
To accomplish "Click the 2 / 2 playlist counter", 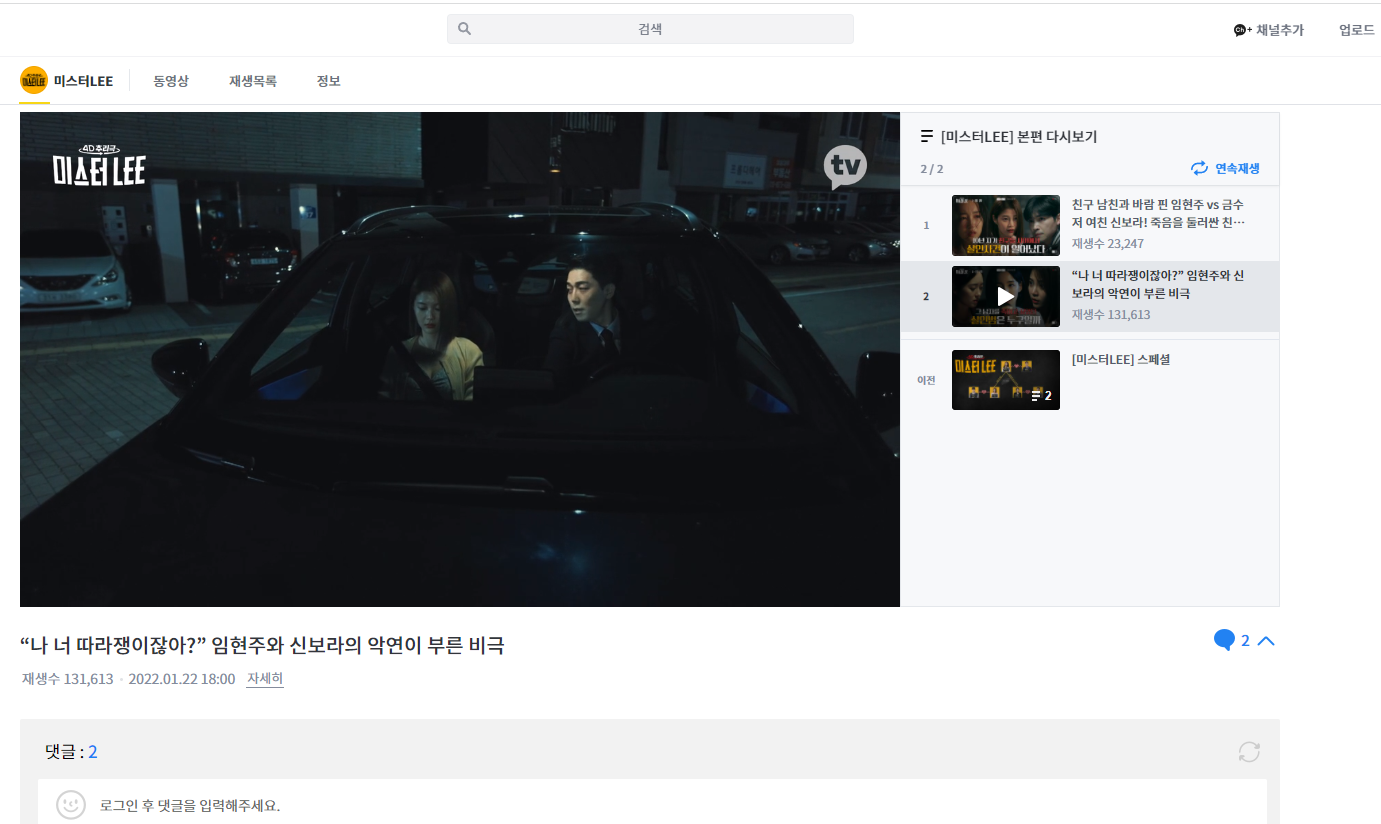I will pyautogui.click(x=932, y=169).
